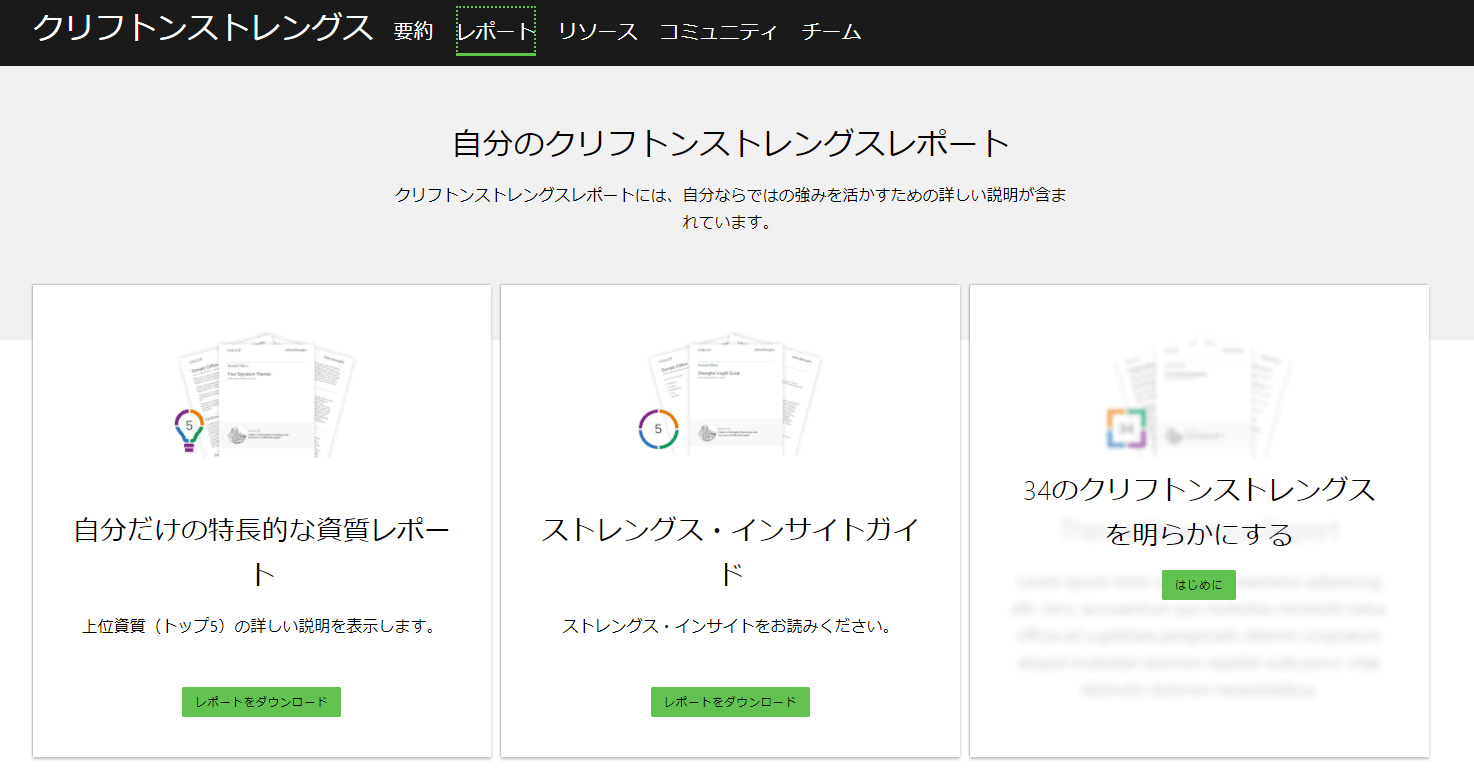Click the 自分のクリフトンストレングスレポート page heading

(x=731, y=144)
